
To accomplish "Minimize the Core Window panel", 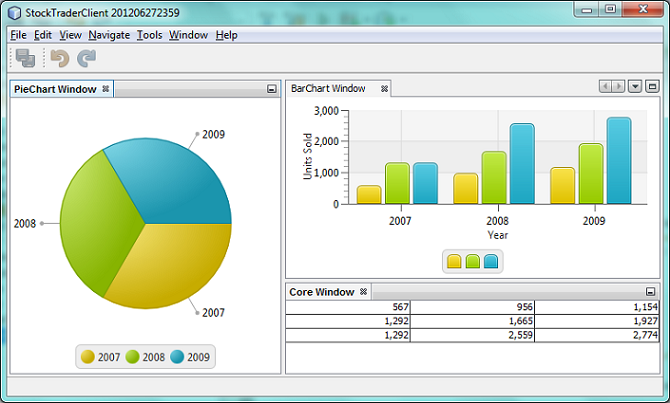I will point(651,292).
